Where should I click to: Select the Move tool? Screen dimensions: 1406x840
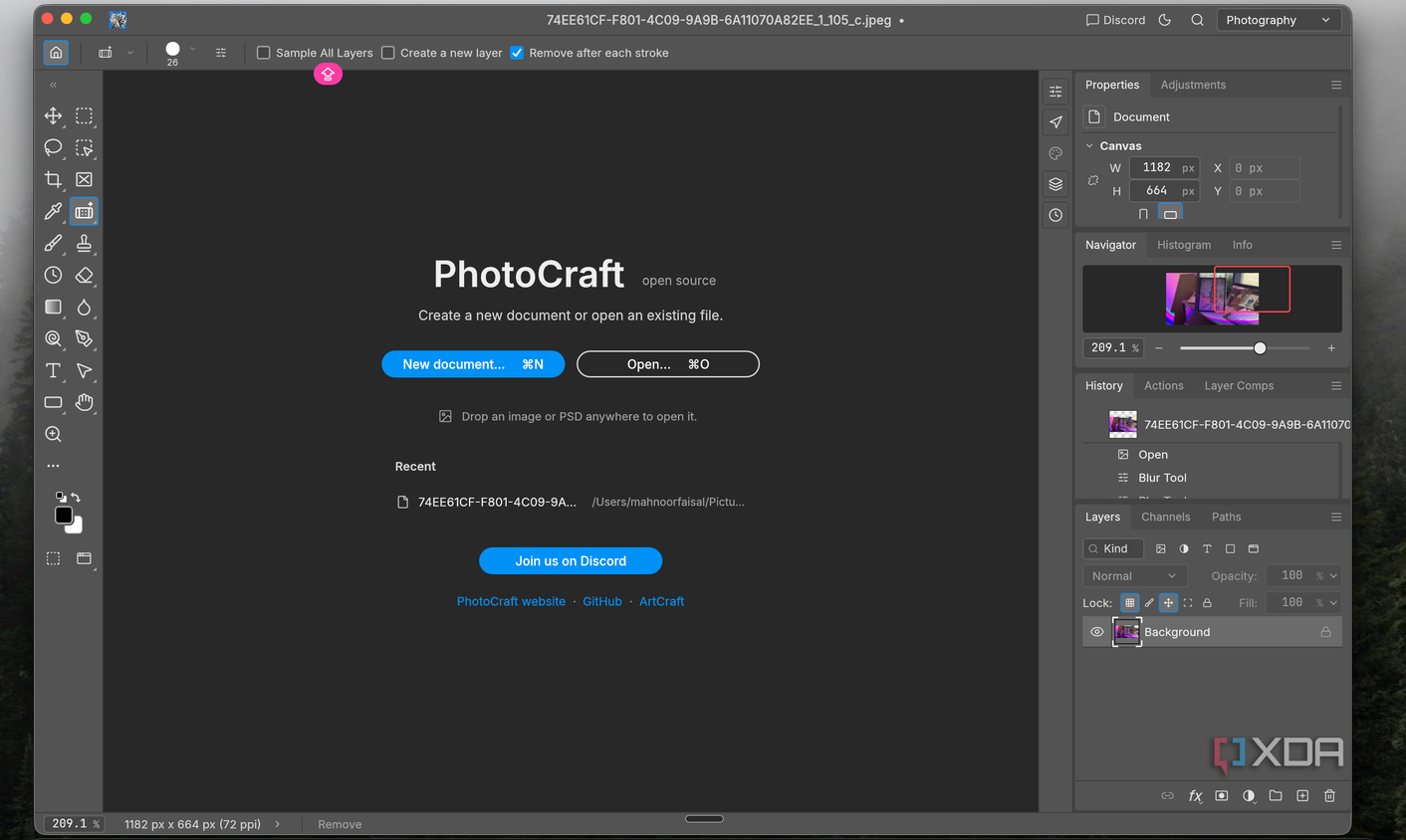tap(54, 116)
